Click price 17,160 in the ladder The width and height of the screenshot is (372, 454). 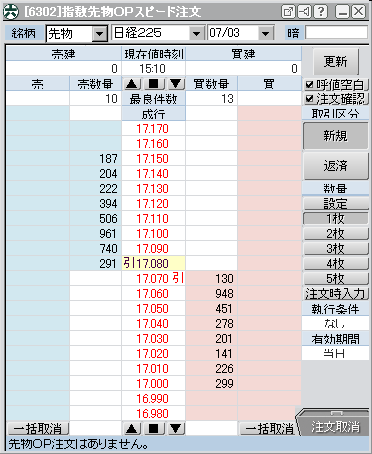153,144
